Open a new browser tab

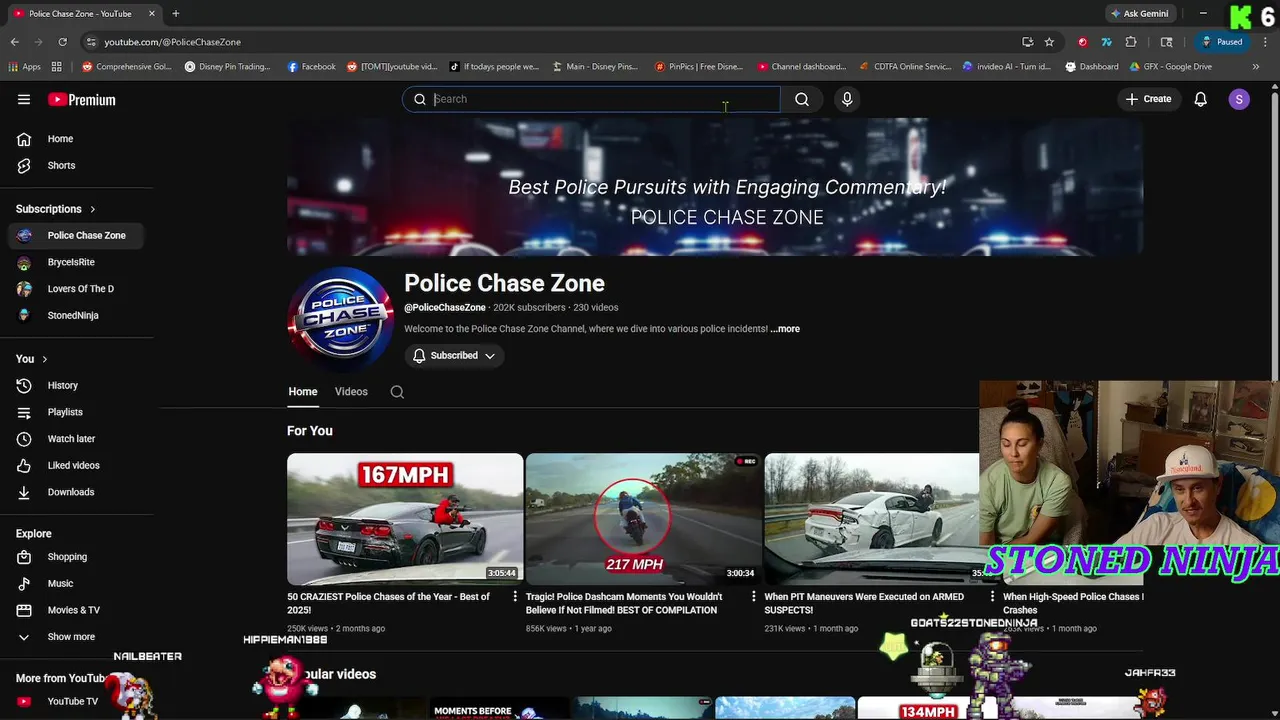[x=176, y=14]
